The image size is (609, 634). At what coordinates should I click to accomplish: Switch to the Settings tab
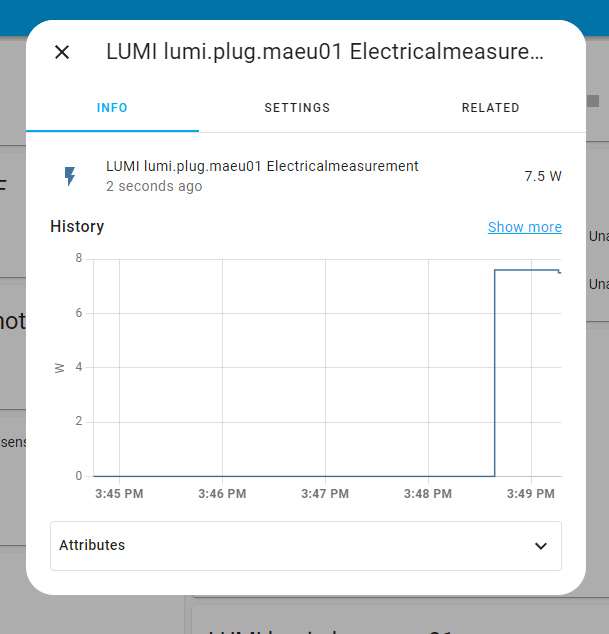coord(297,108)
